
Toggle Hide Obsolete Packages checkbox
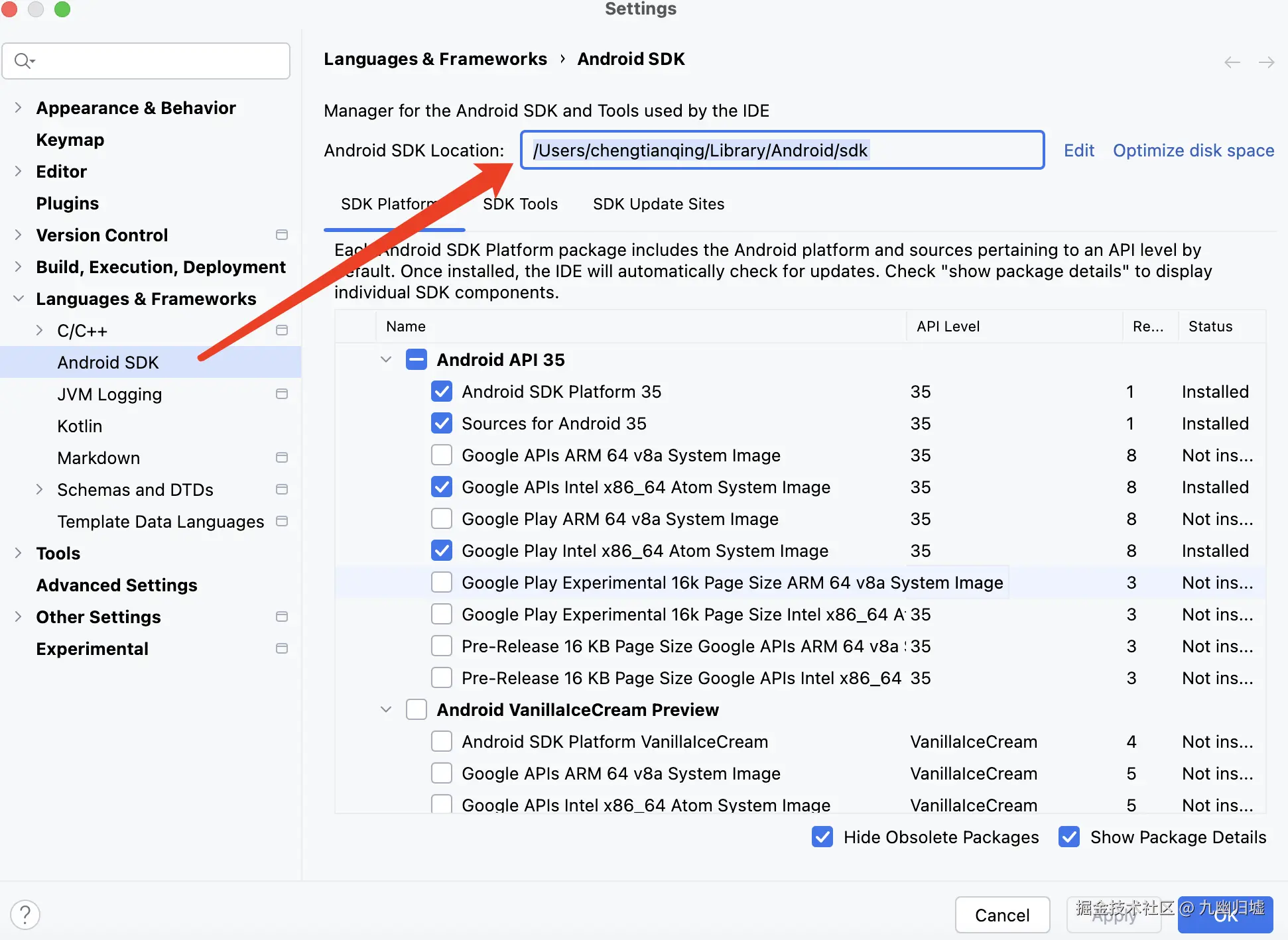(x=822, y=837)
